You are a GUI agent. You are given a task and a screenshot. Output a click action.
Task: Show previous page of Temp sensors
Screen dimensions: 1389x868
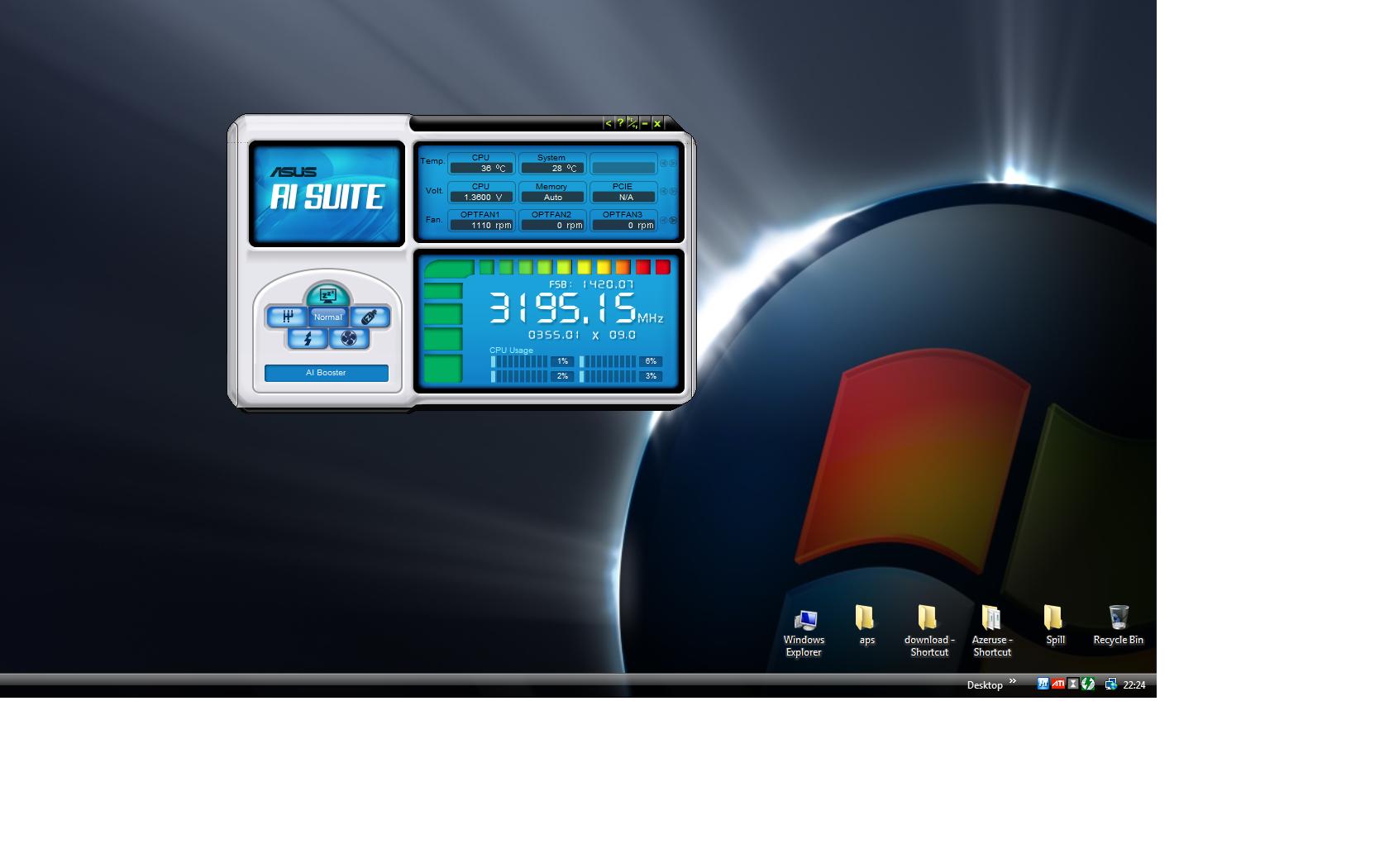click(x=663, y=163)
